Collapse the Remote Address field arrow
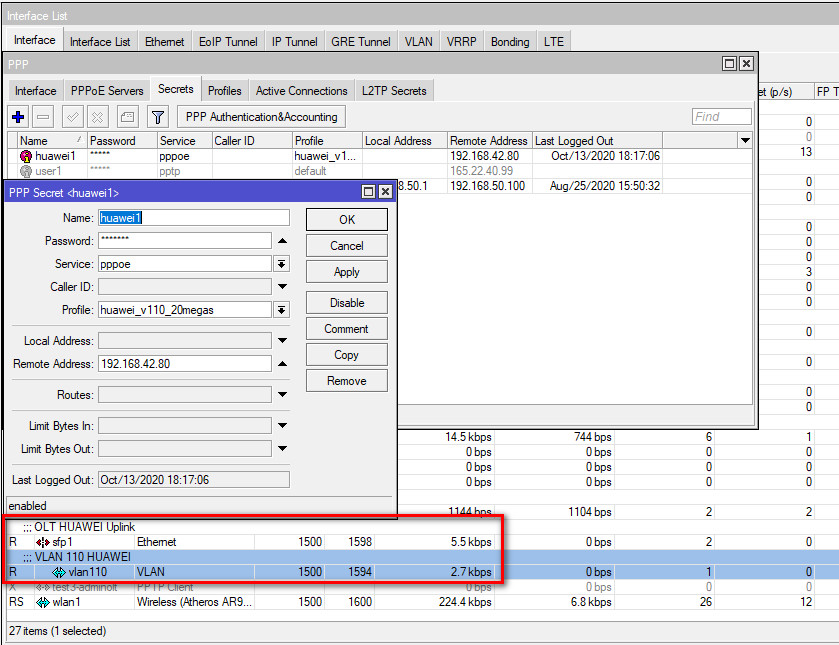The height and width of the screenshot is (645, 839). coord(282,364)
